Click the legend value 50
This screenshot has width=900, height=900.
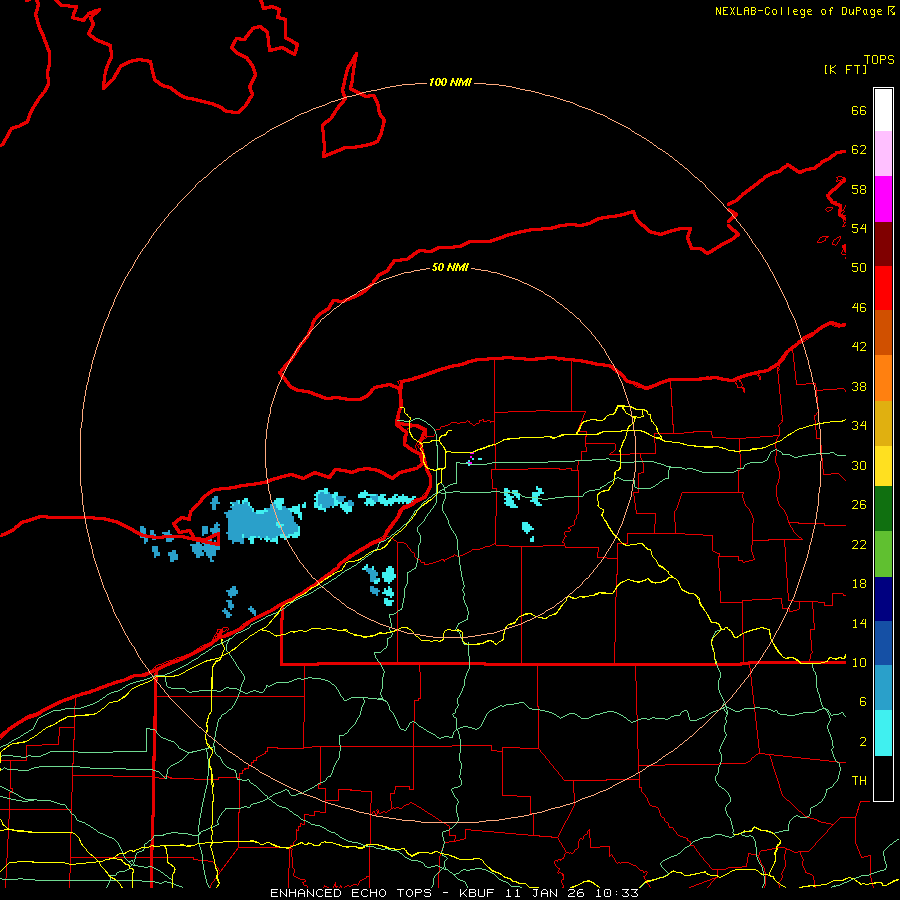click(859, 268)
